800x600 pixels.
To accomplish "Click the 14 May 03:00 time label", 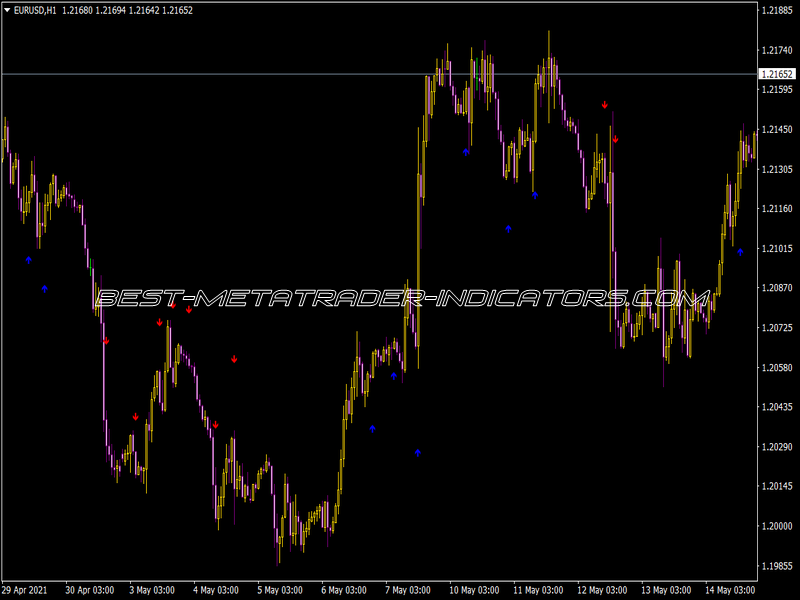I will [x=730, y=590].
